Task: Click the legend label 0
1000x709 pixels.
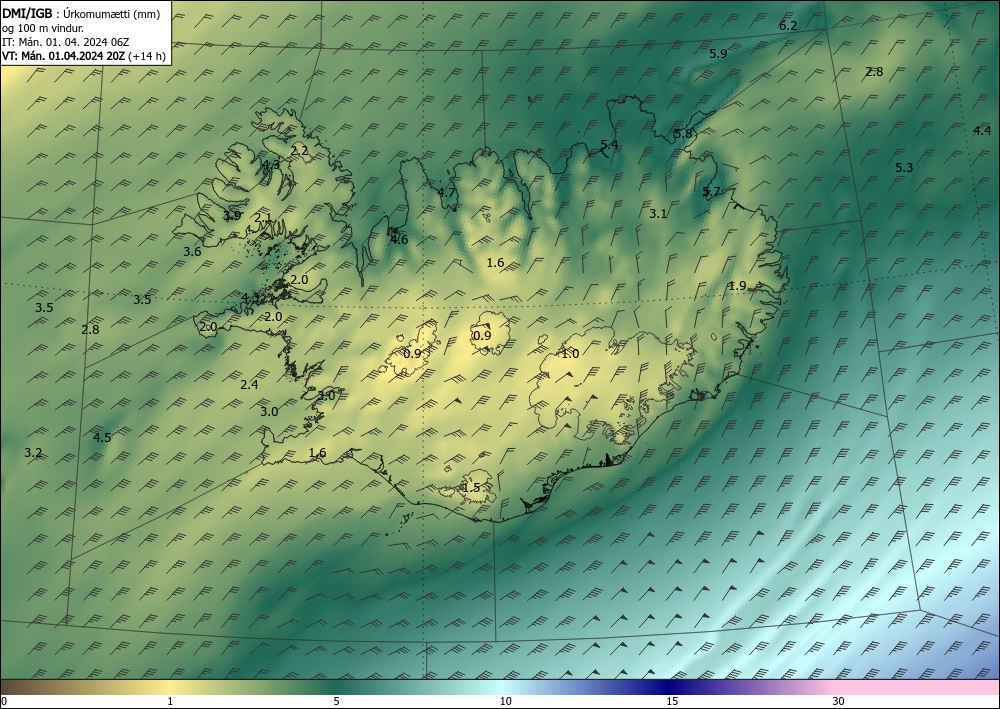Action: click(4, 702)
